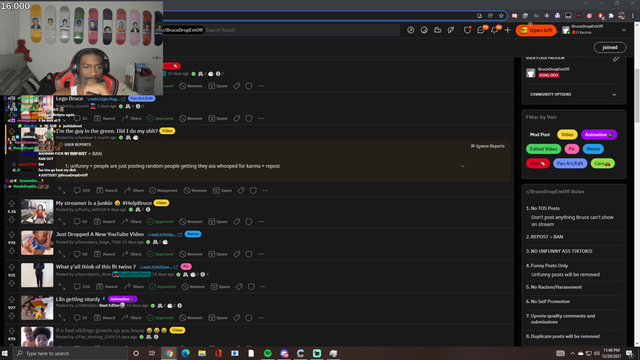Open more options on the Lego Bruce post

(261, 118)
